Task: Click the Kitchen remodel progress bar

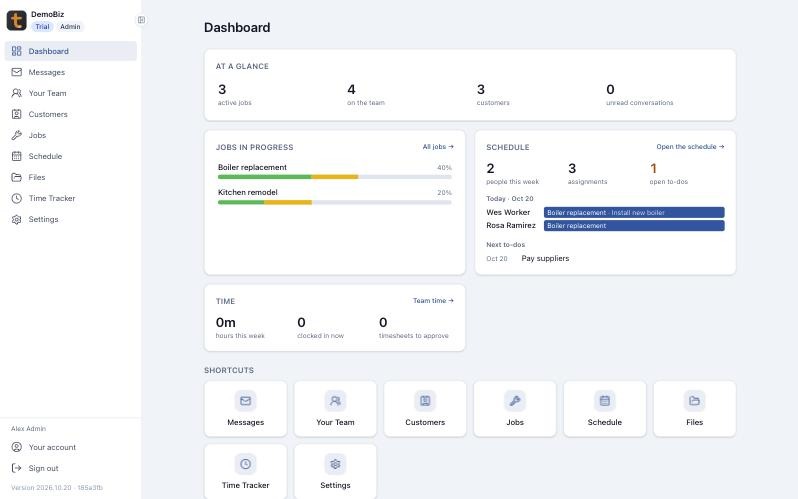Action: pyautogui.click(x=334, y=202)
